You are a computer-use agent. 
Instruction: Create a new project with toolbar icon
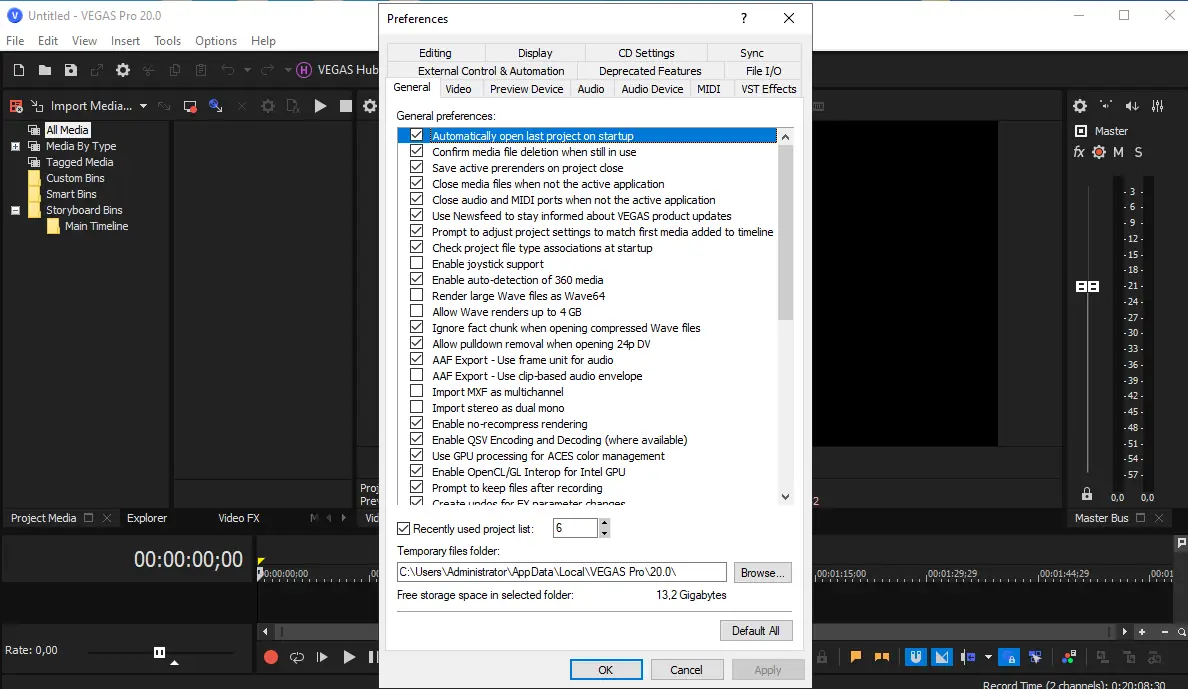19,70
